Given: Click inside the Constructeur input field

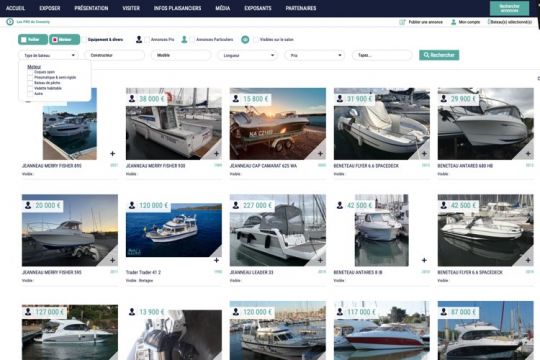Looking at the screenshot, I should (115, 55).
